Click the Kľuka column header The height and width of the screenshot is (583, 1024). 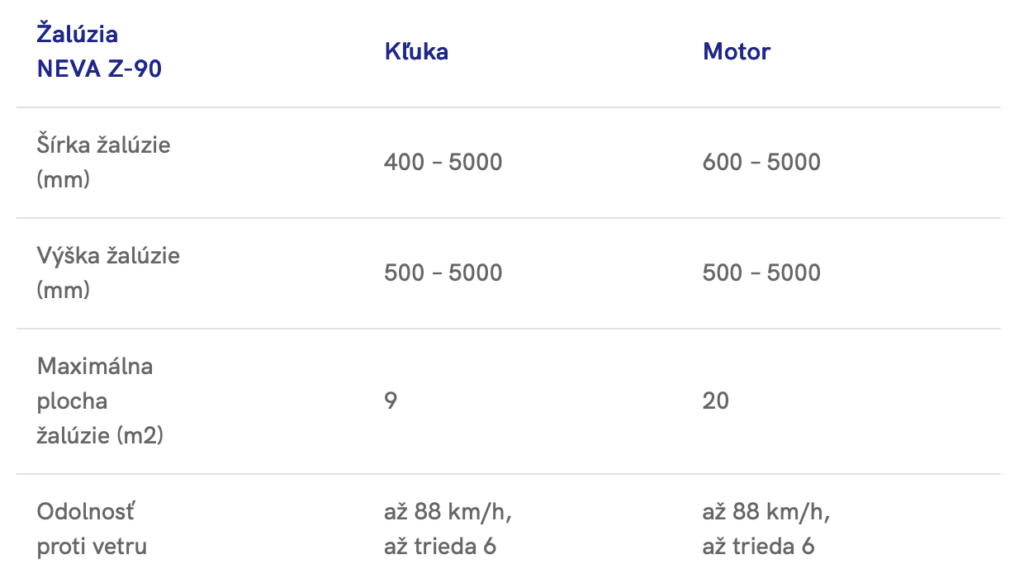pyautogui.click(x=416, y=52)
